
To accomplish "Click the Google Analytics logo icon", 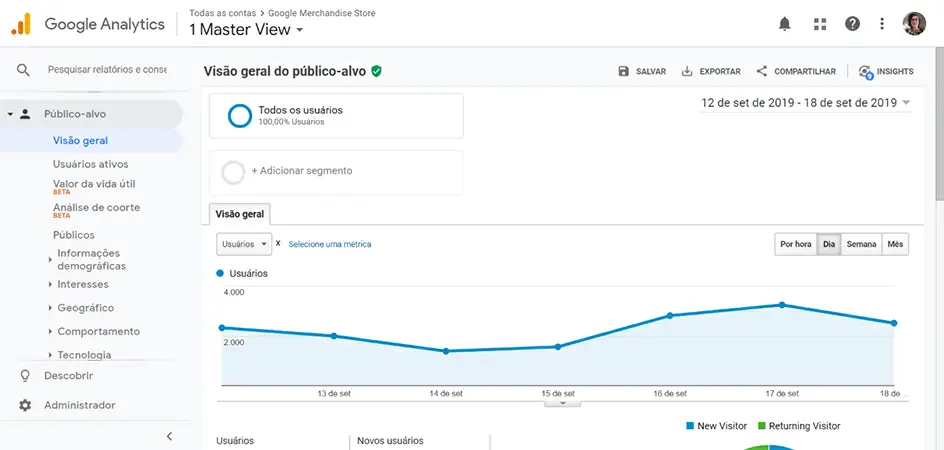I will pyautogui.click(x=20, y=23).
